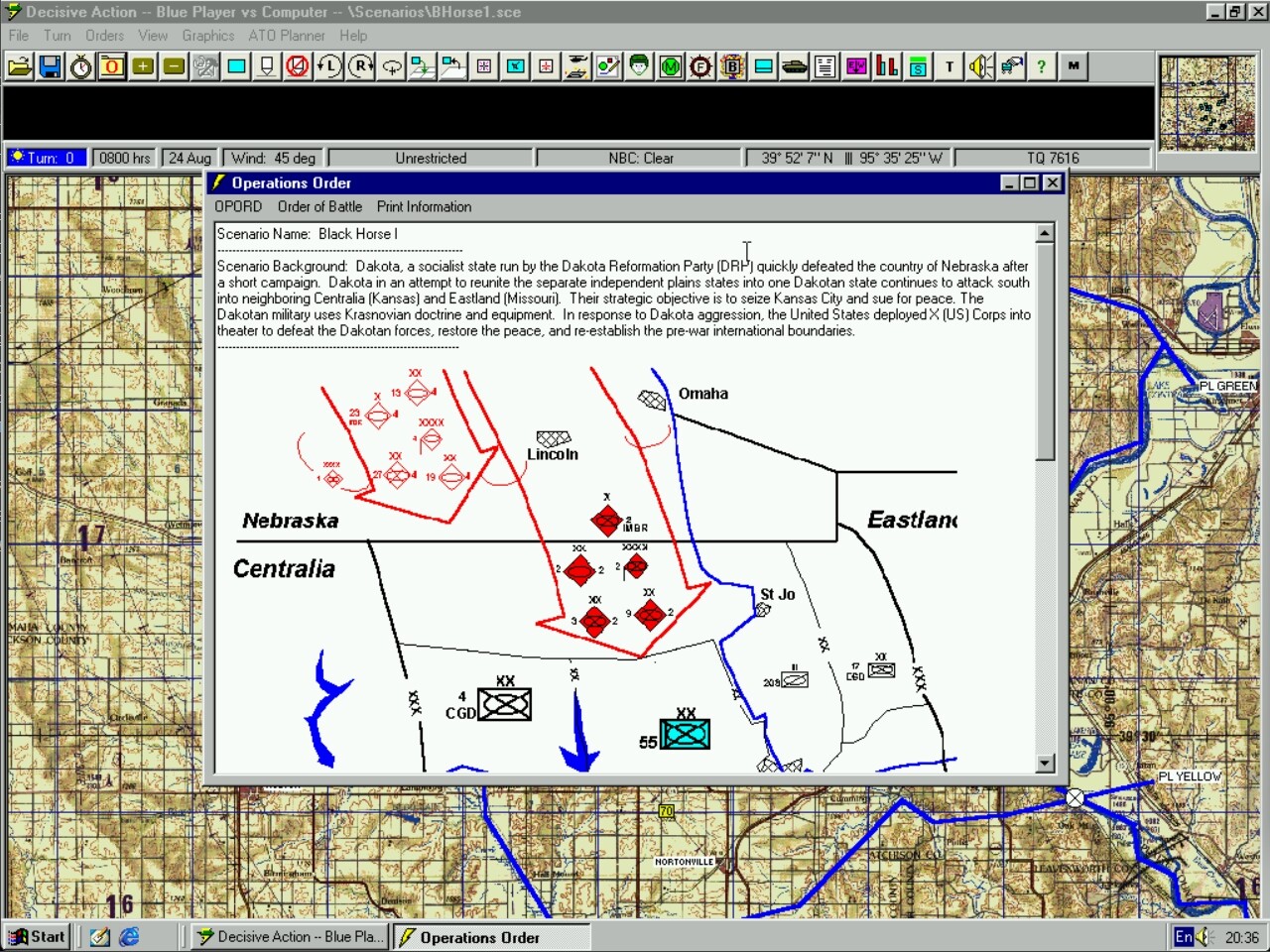Image resolution: width=1270 pixels, height=952 pixels.
Task: Click the 24 Aug date field
Action: click(190, 158)
